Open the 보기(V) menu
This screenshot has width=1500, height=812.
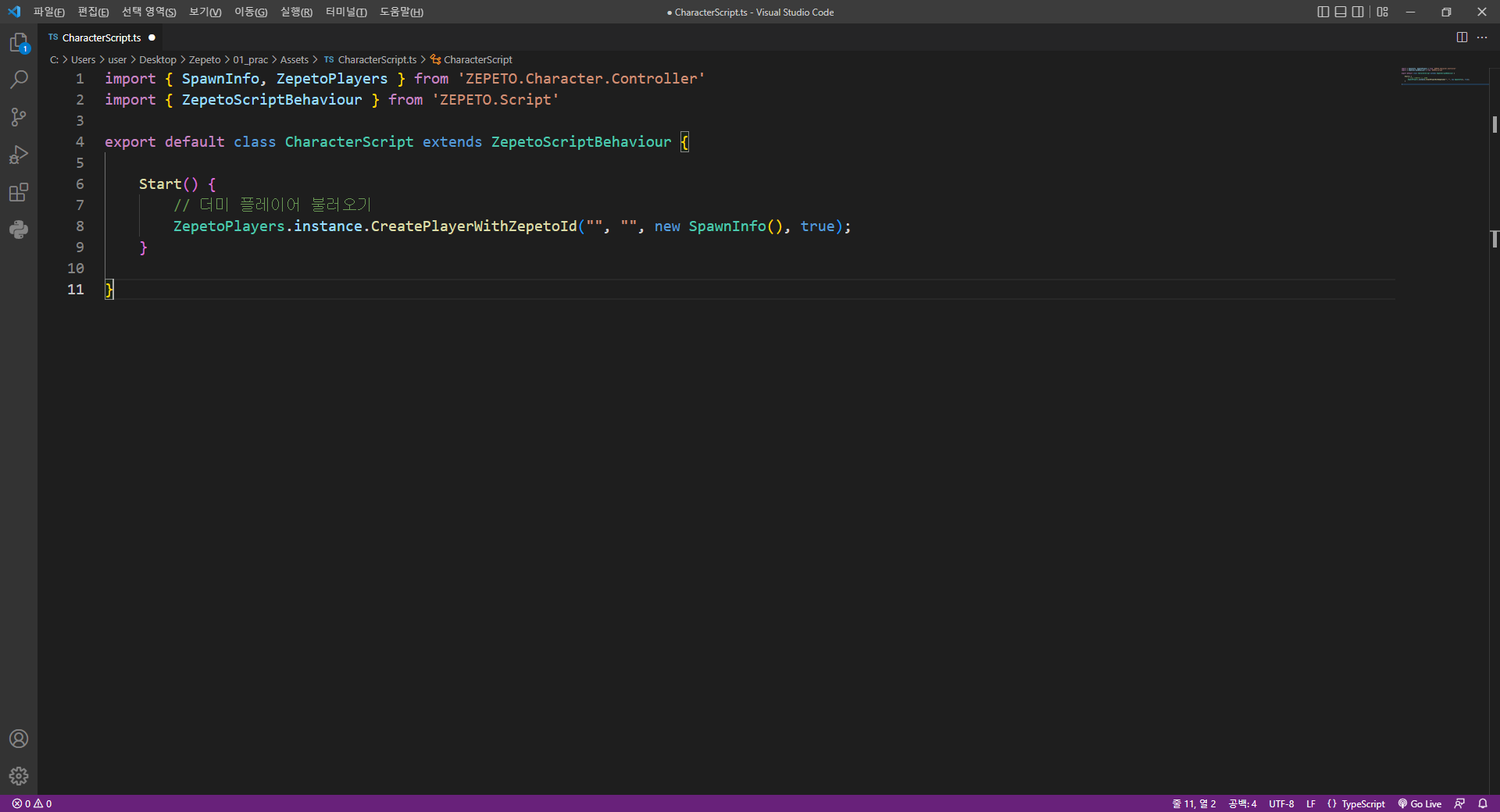(205, 12)
